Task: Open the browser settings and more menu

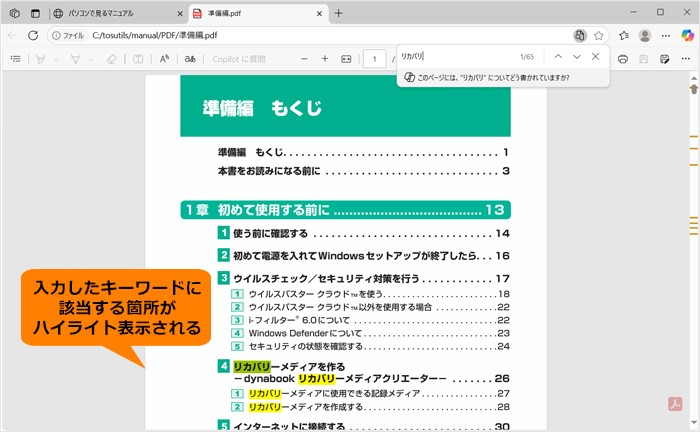Action: click(666, 35)
